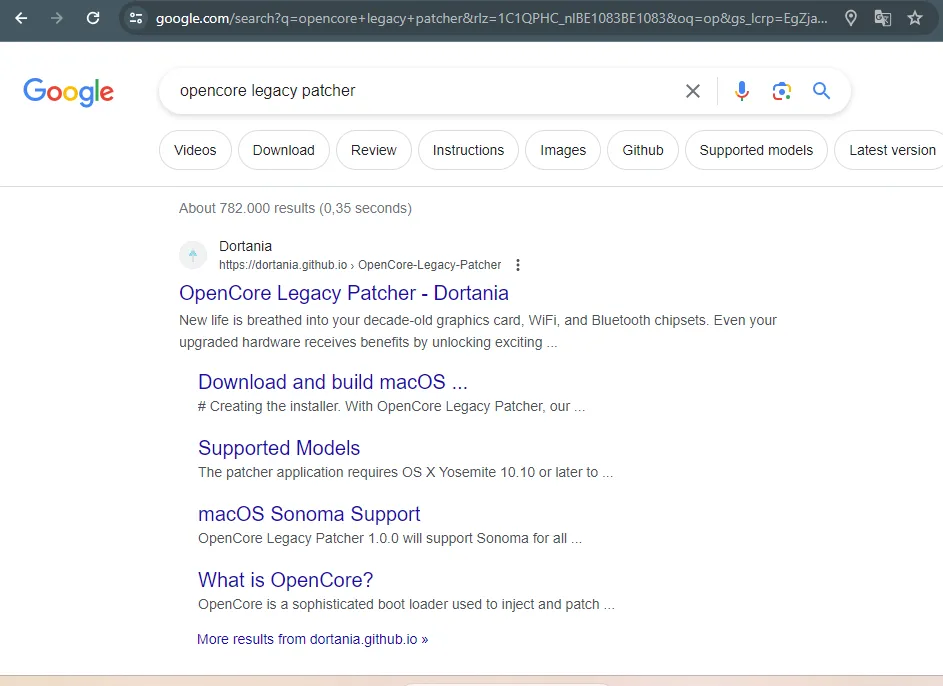The height and width of the screenshot is (686, 943).
Task: Open the Google logo homepage
Action: [x=69, y=92]
